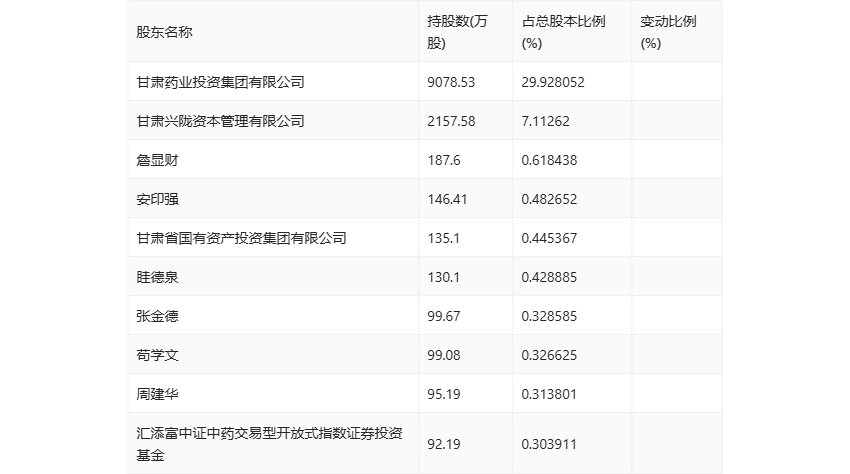850x474 pixels.
Task: Click percentage value 7.11262
Action: coord(545,121)
